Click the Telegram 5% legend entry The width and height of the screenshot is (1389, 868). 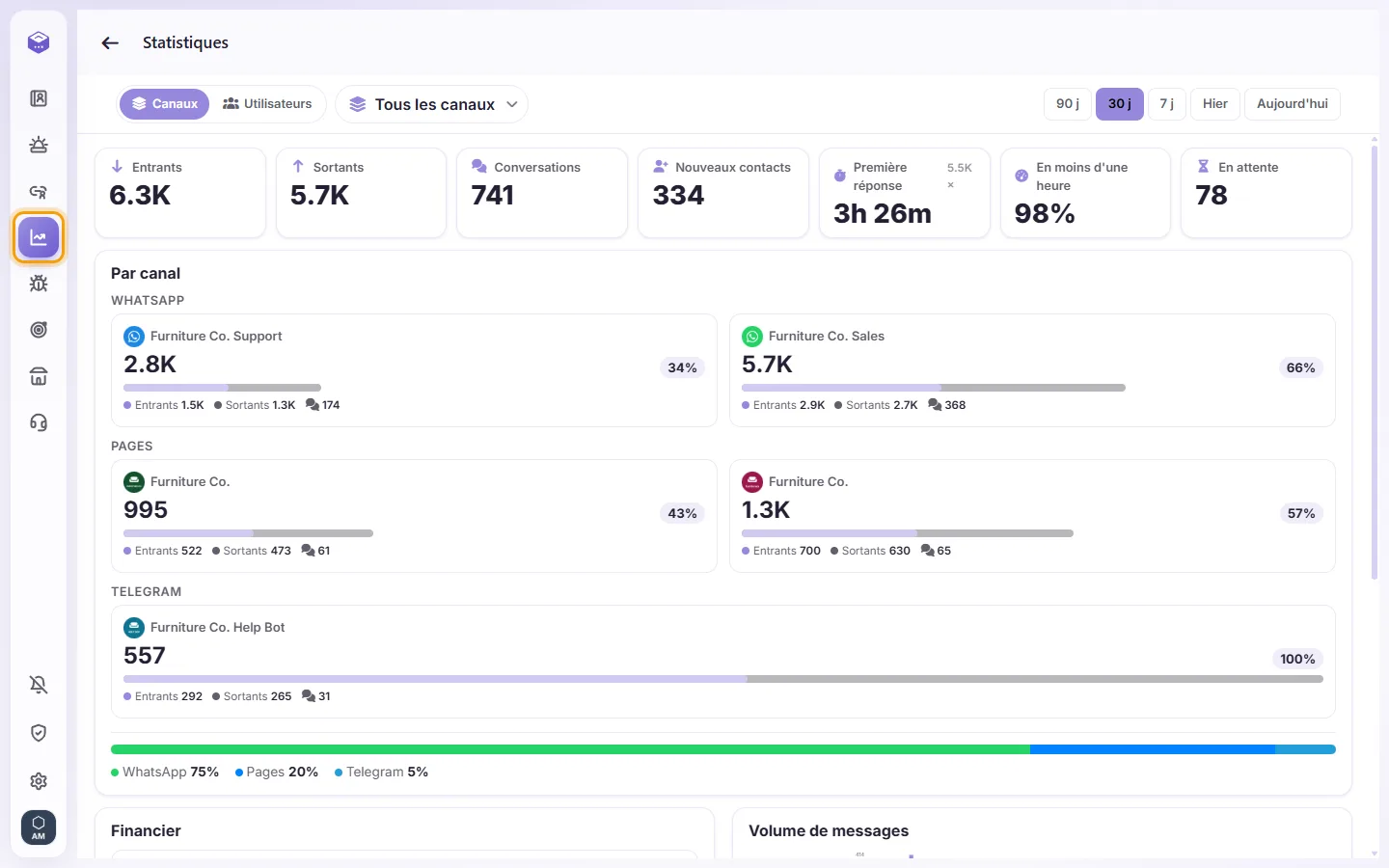381,773
